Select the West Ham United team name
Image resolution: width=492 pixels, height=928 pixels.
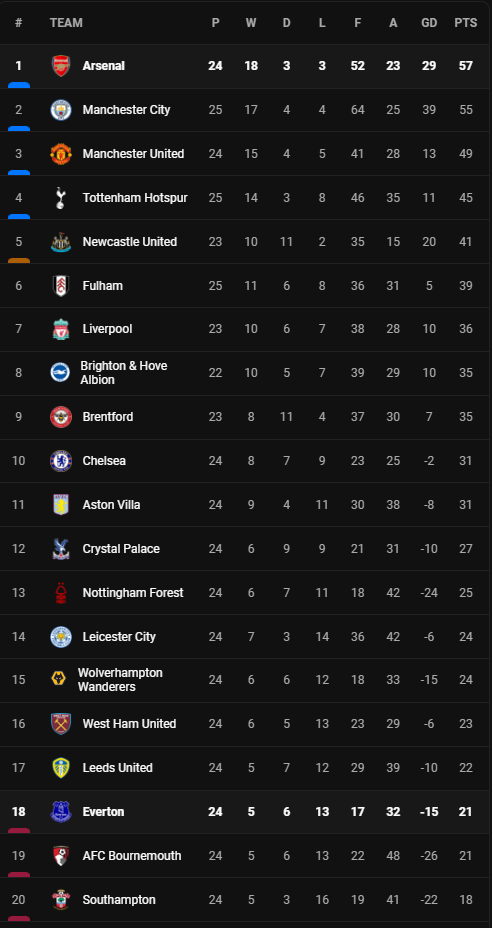[x=129, y=724]
